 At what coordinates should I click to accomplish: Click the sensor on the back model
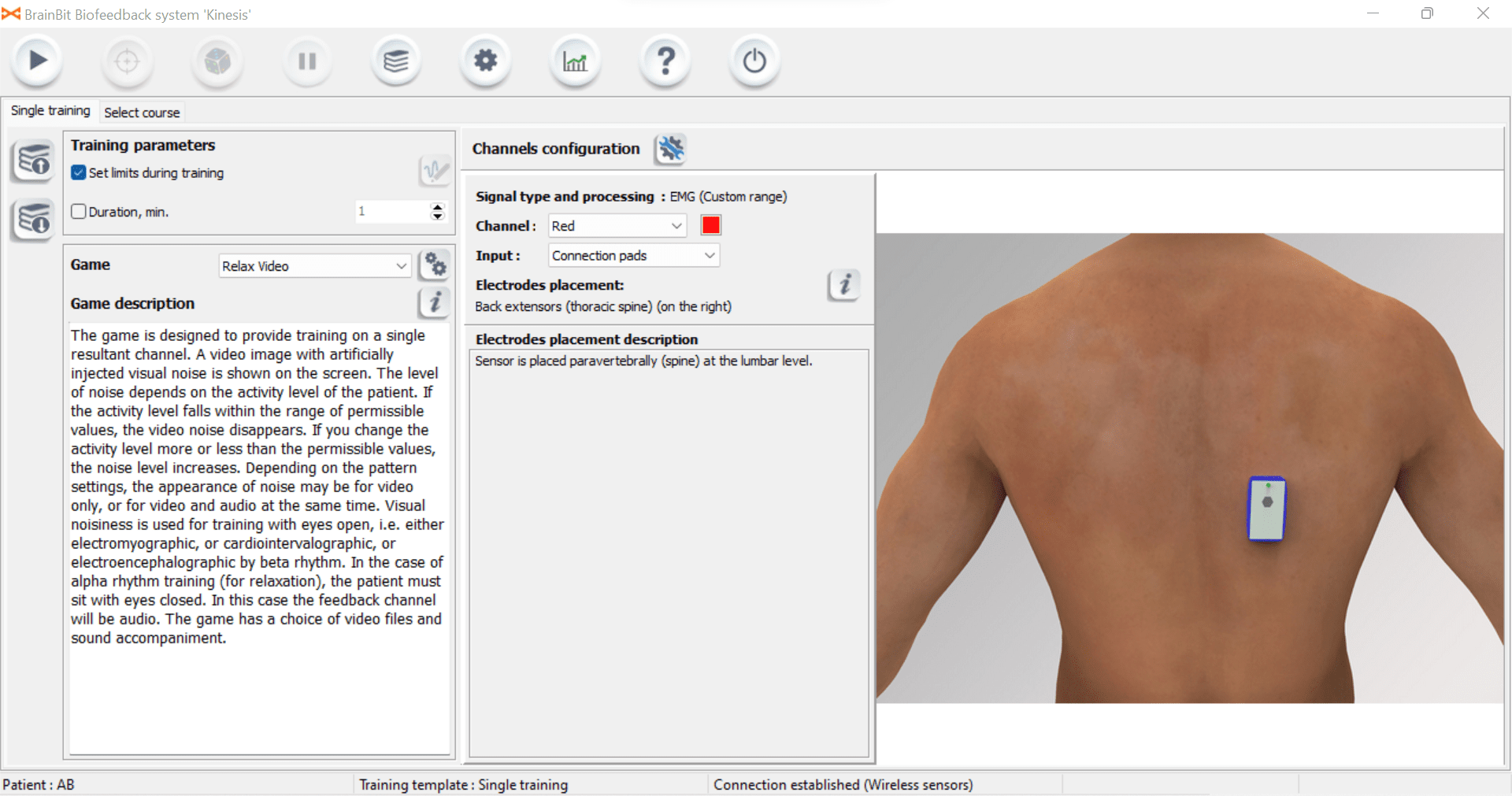click(1267, 509)
